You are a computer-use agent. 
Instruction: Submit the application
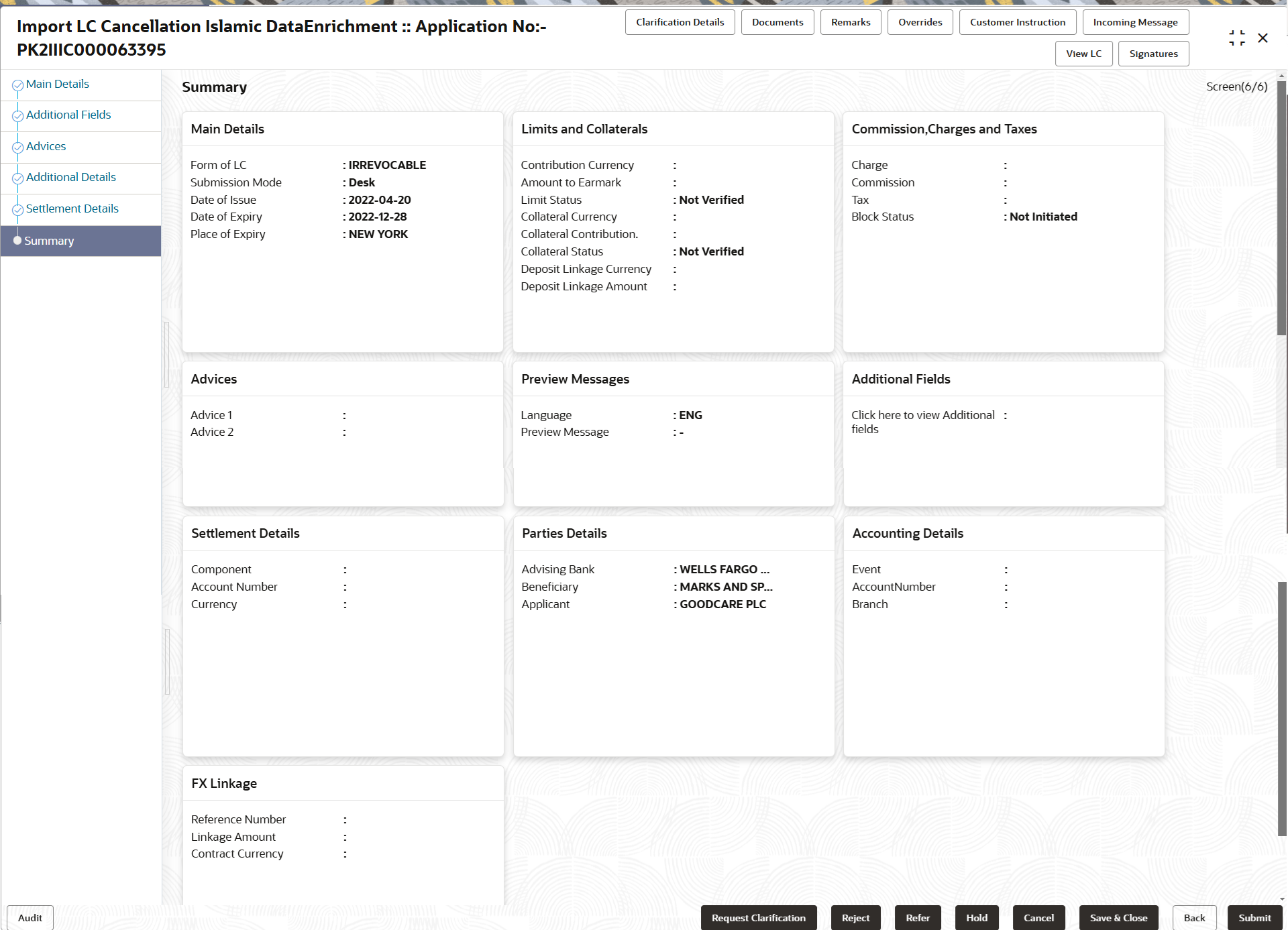point(1254,917)
